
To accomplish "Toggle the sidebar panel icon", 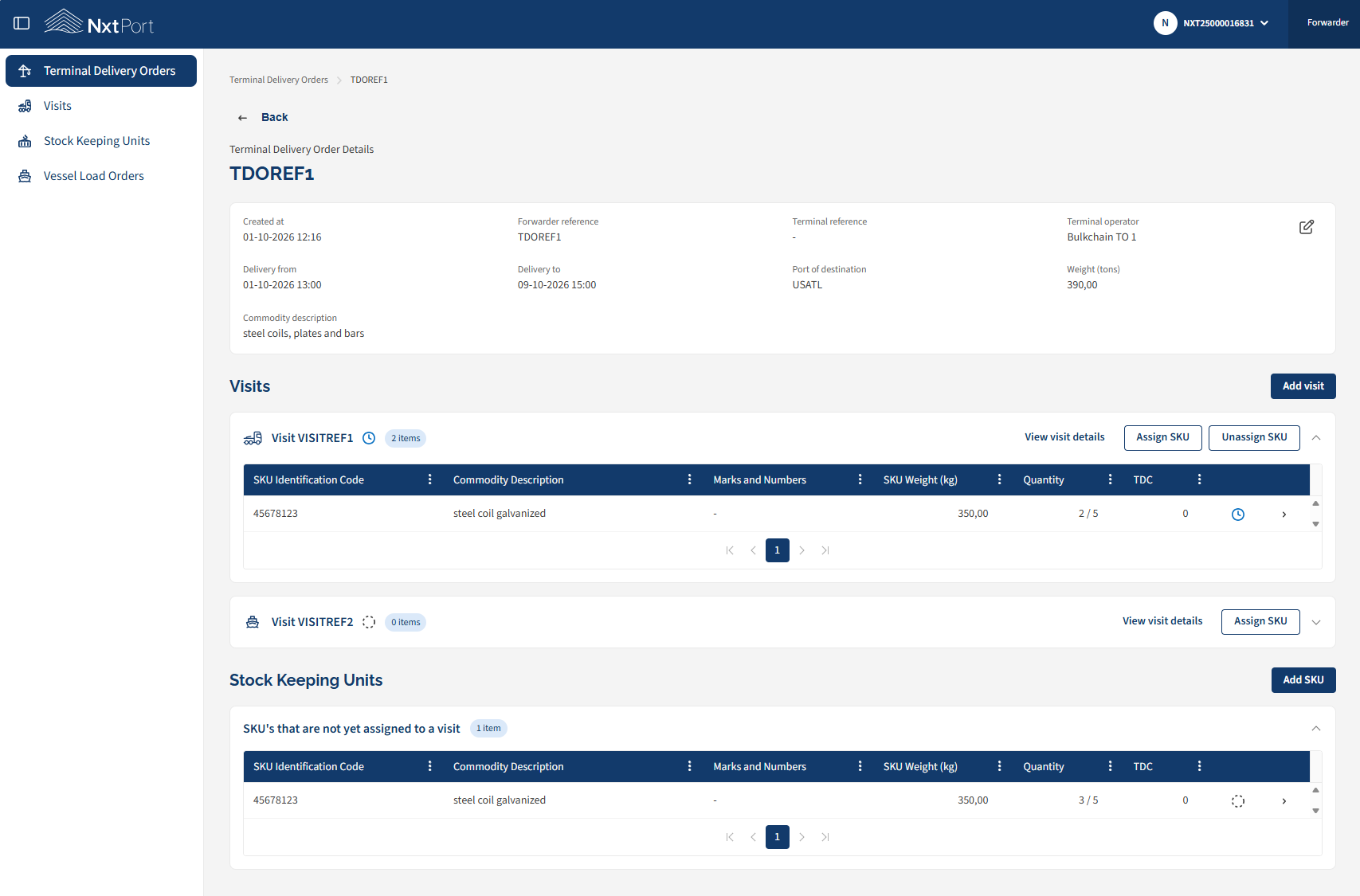I will pyautogui.click(x=22, y=23).
